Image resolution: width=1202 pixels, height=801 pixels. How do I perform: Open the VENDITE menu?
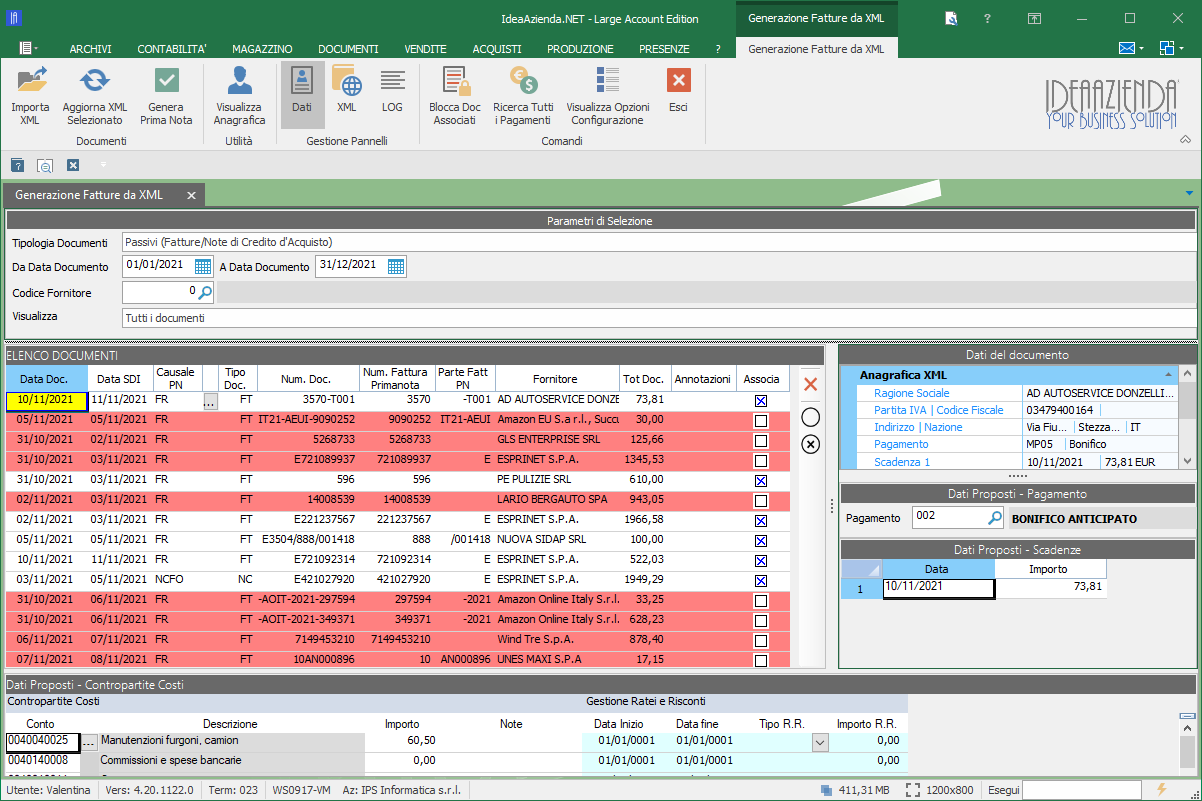(x=425, y=49)
